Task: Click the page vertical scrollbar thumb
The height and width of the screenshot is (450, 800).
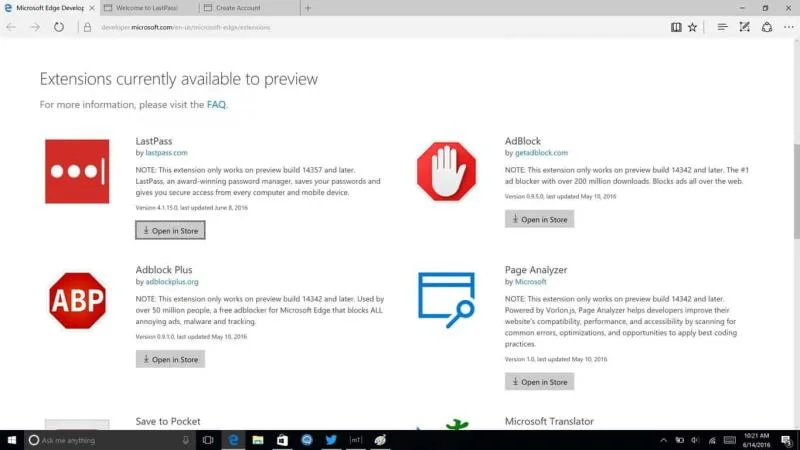Action: coord(796,191)
